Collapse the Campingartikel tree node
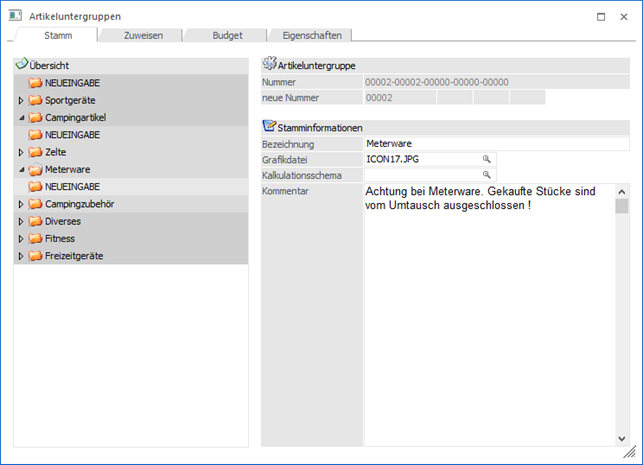643x465 pixels. [x=21, y=117]
